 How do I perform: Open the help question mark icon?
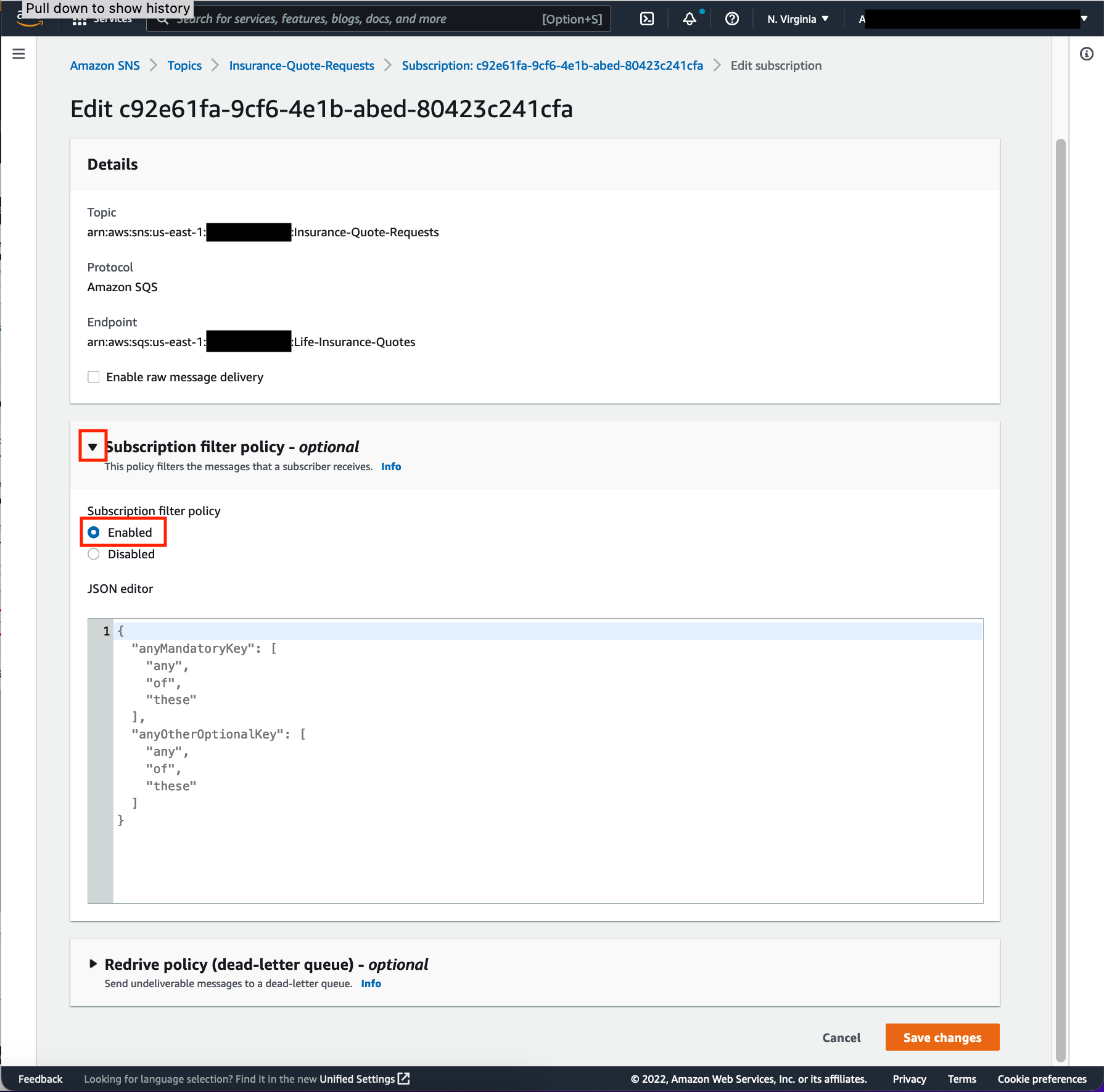click(x=731, y=19)
